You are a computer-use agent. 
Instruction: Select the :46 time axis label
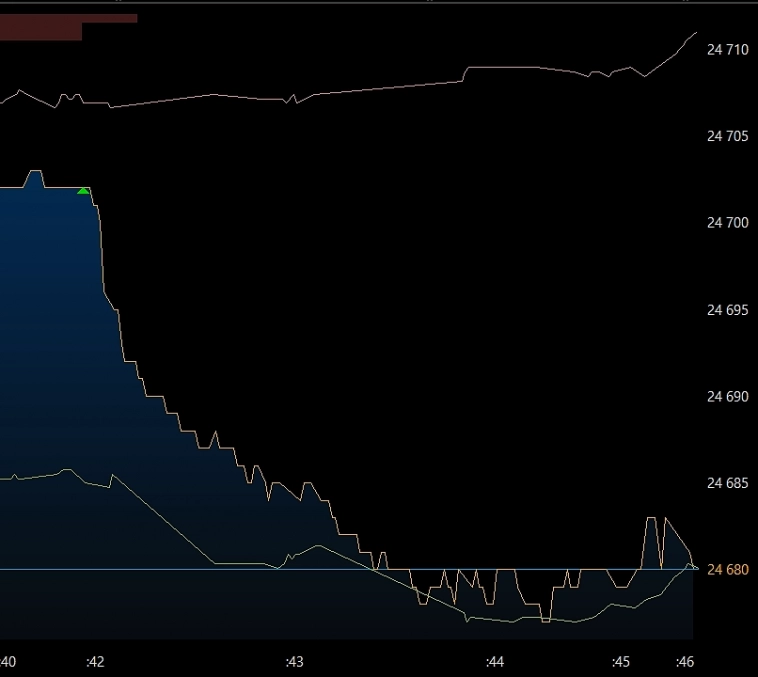pos(685,662)
